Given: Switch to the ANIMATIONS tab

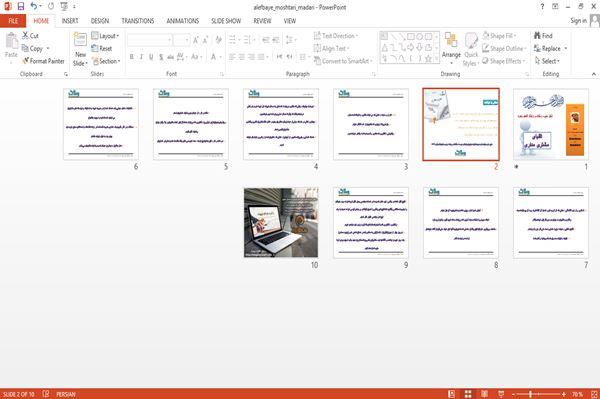Looking at the screenshot, I should pos(183,21).
